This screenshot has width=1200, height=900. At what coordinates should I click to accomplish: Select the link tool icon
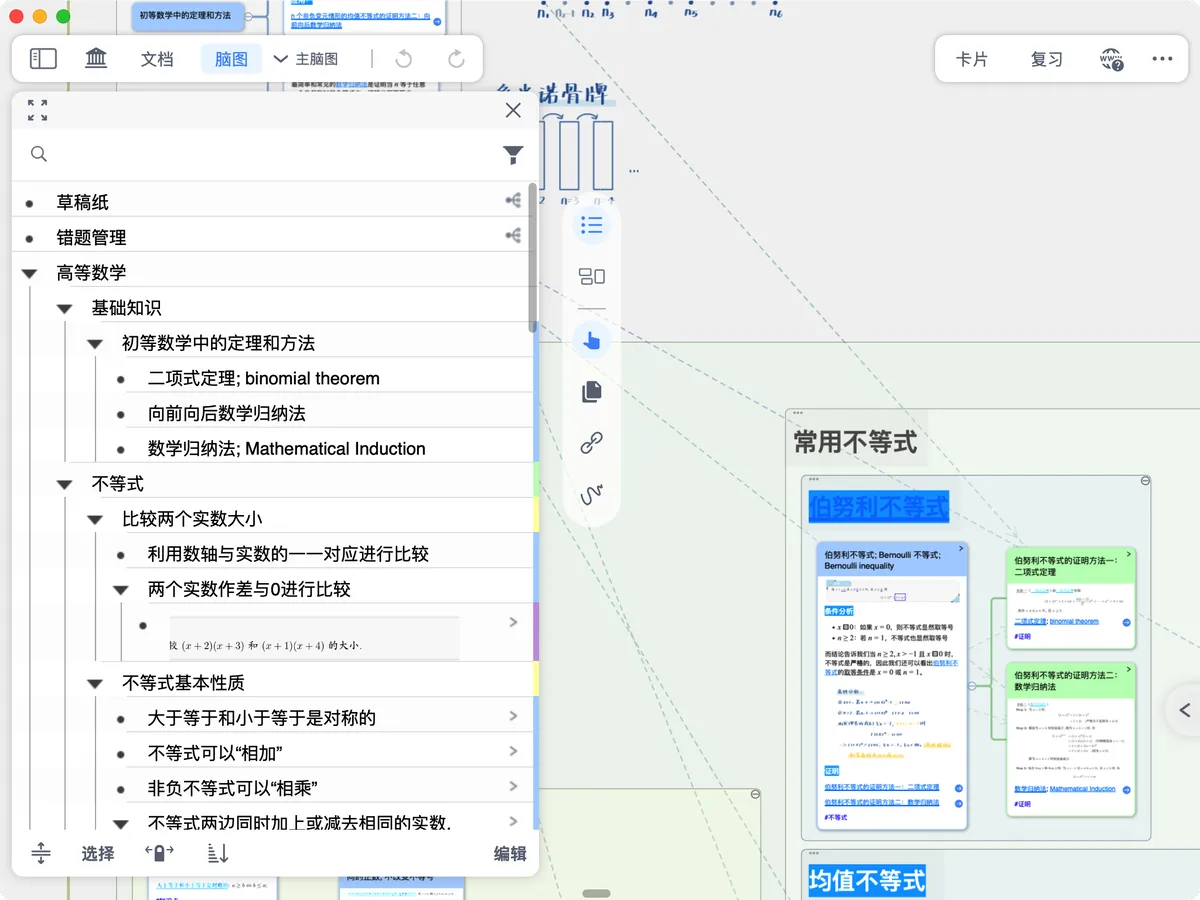(592, 443)
